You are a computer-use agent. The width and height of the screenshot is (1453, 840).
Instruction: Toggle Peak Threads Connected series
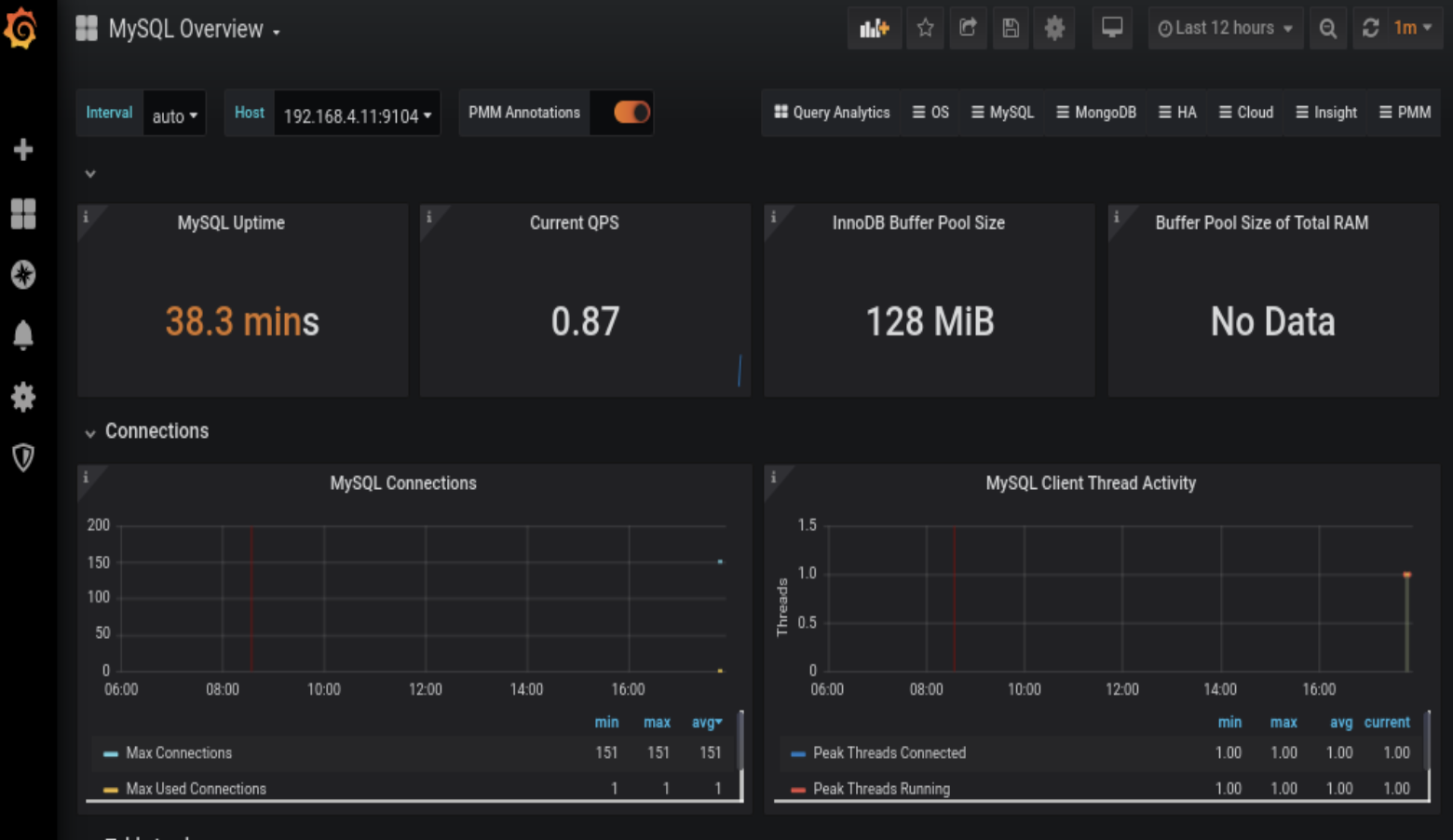(x=889, y=752)
